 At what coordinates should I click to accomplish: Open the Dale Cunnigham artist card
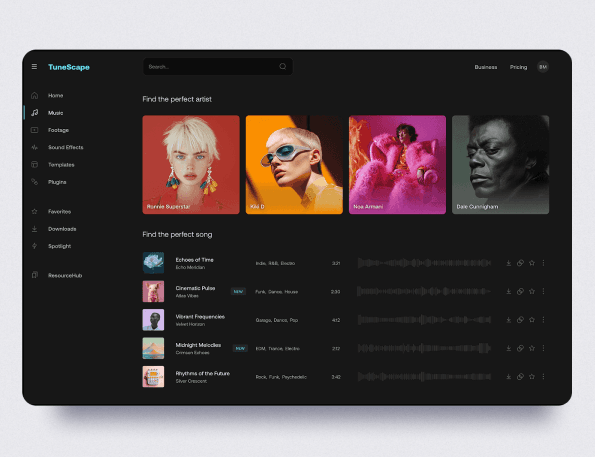pos(501,165)
